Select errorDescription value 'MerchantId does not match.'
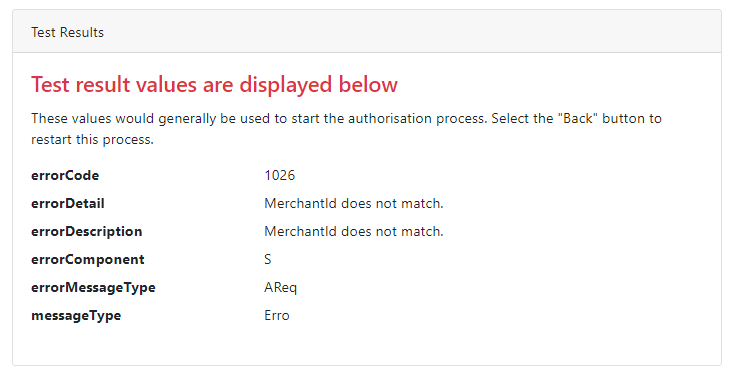The height and width of the screenshot is (377, 736). (354, 231)
